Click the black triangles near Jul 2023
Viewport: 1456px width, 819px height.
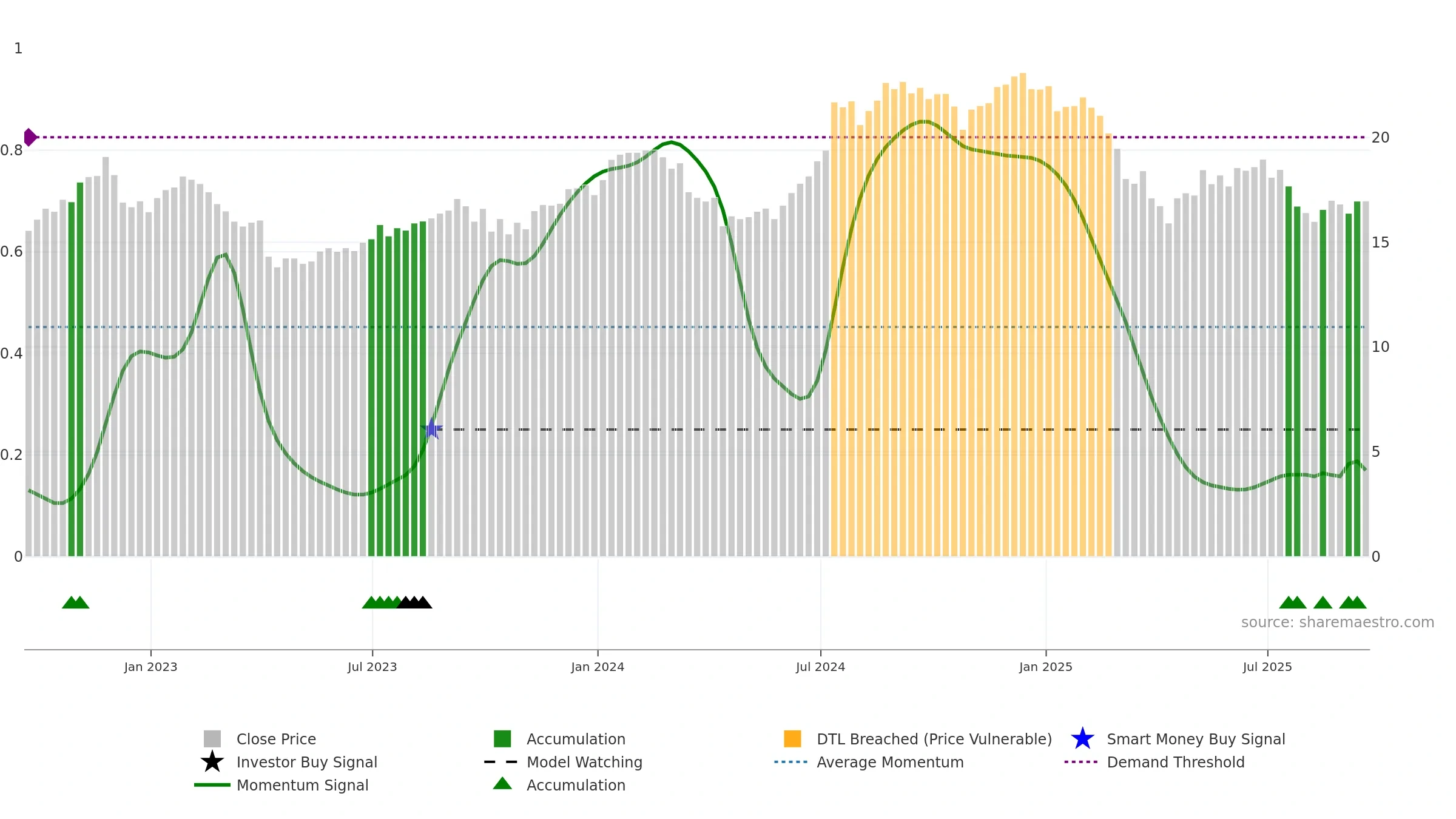click(414, 602)
